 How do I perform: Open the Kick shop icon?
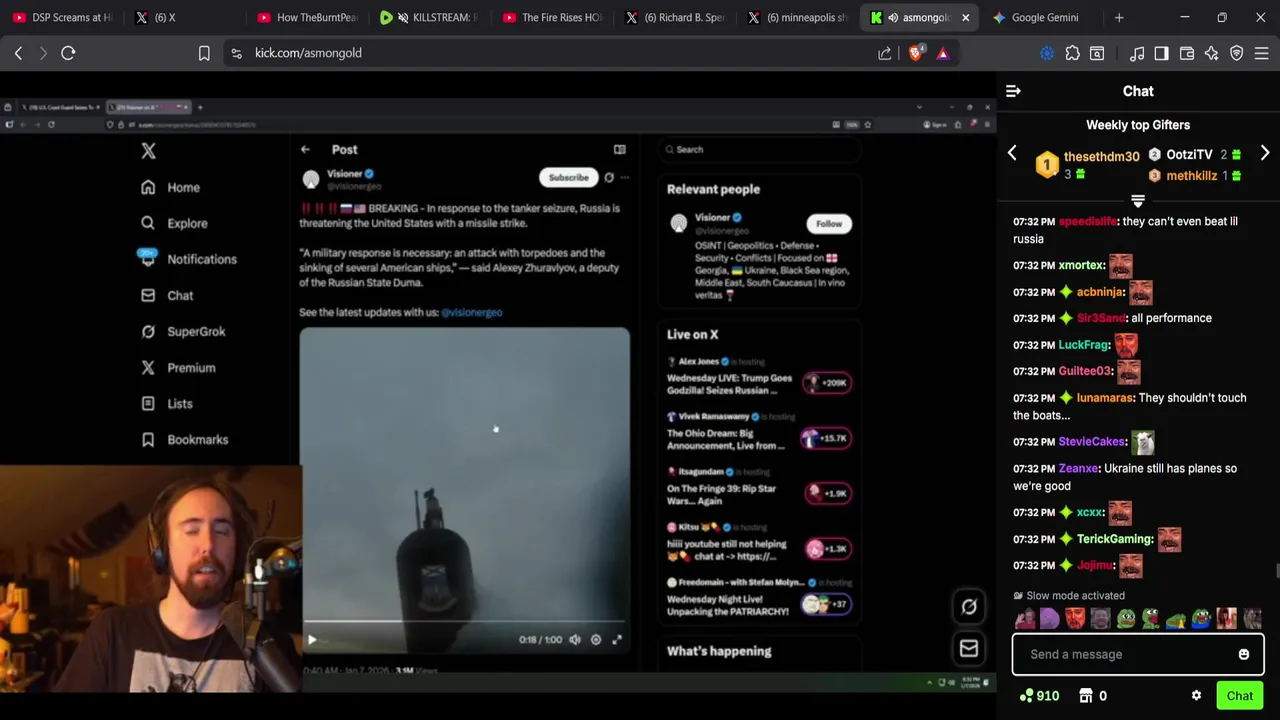(x=1085, y=696)
